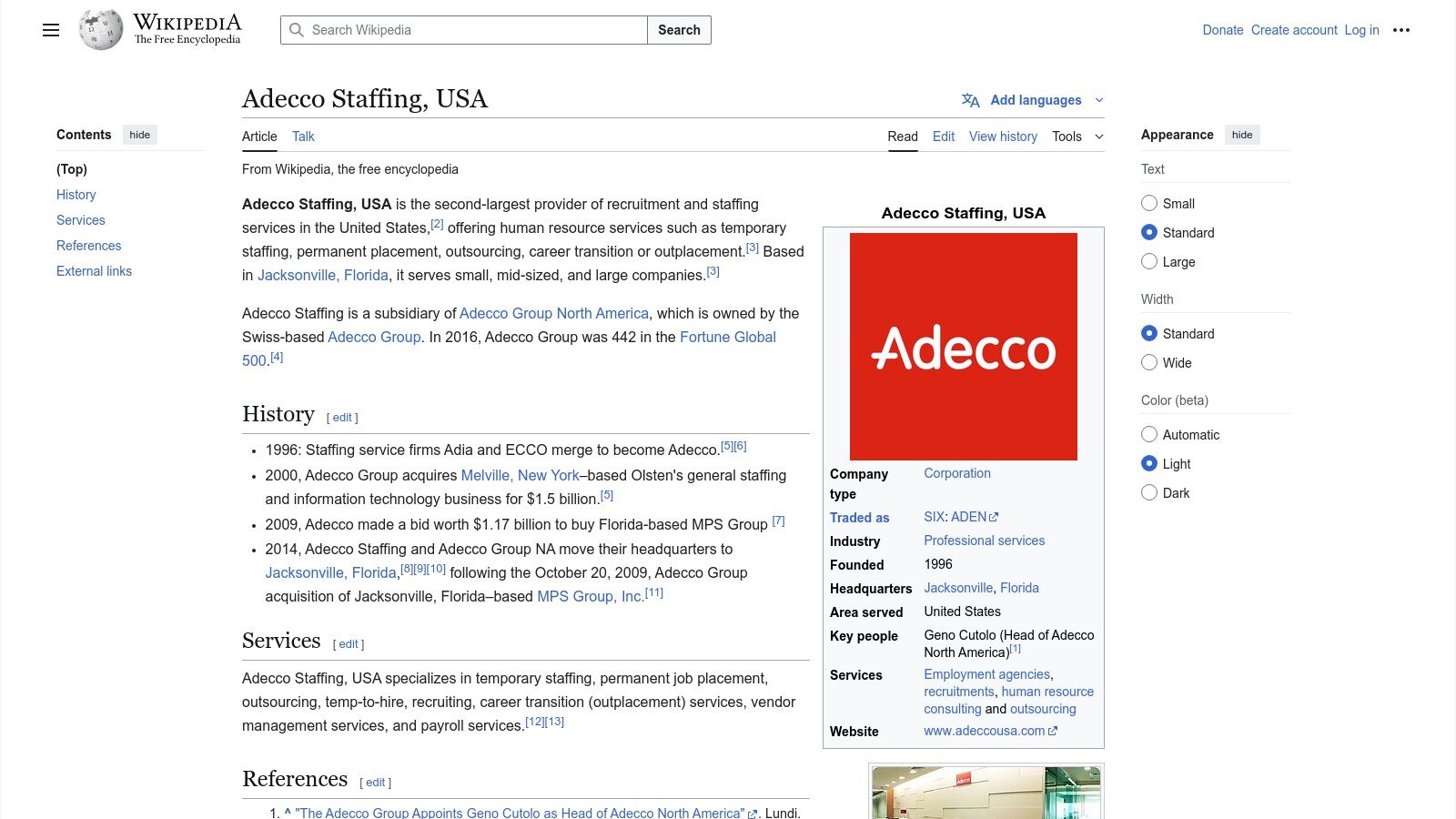Open the Tools dropdown menu

point(1077,136)
